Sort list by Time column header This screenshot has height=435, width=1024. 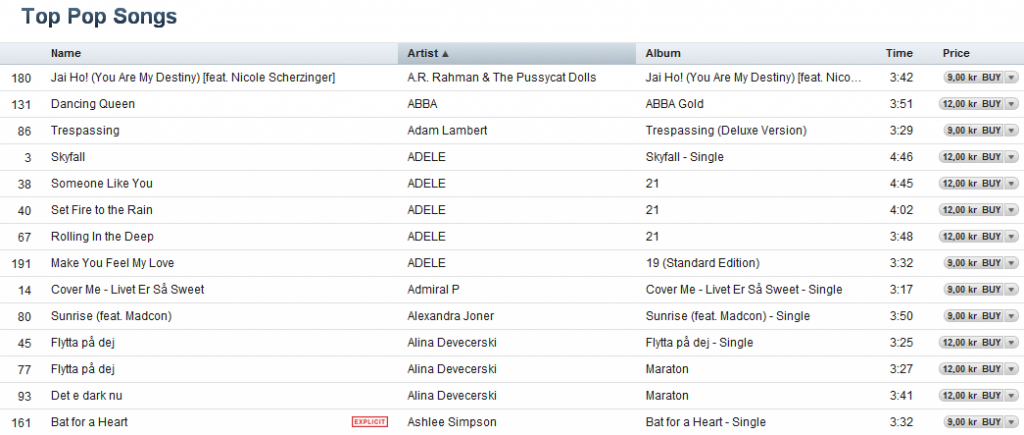(x=899, y=54)
